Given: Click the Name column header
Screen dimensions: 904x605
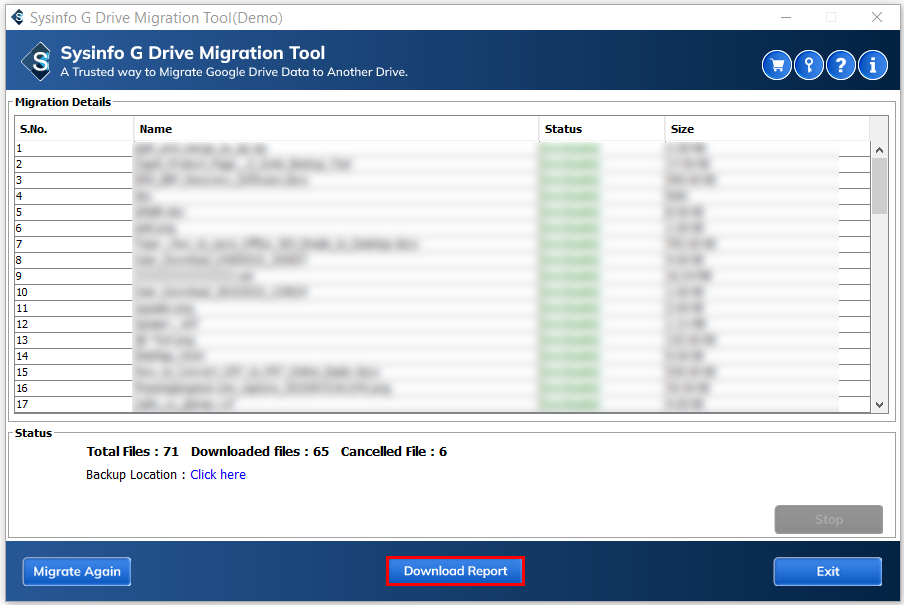Looking at the screenshot, I should 337,129.
